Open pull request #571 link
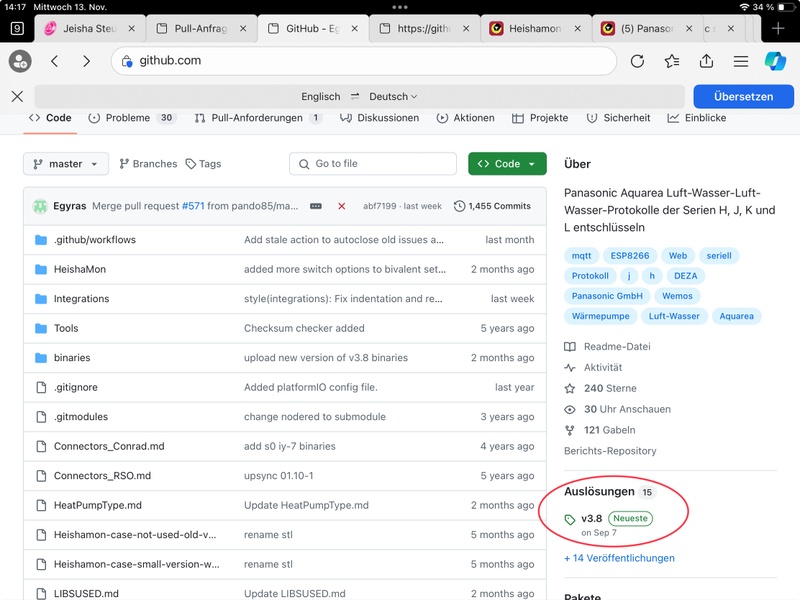Viewport: 800px width, 600px height. 193,206
